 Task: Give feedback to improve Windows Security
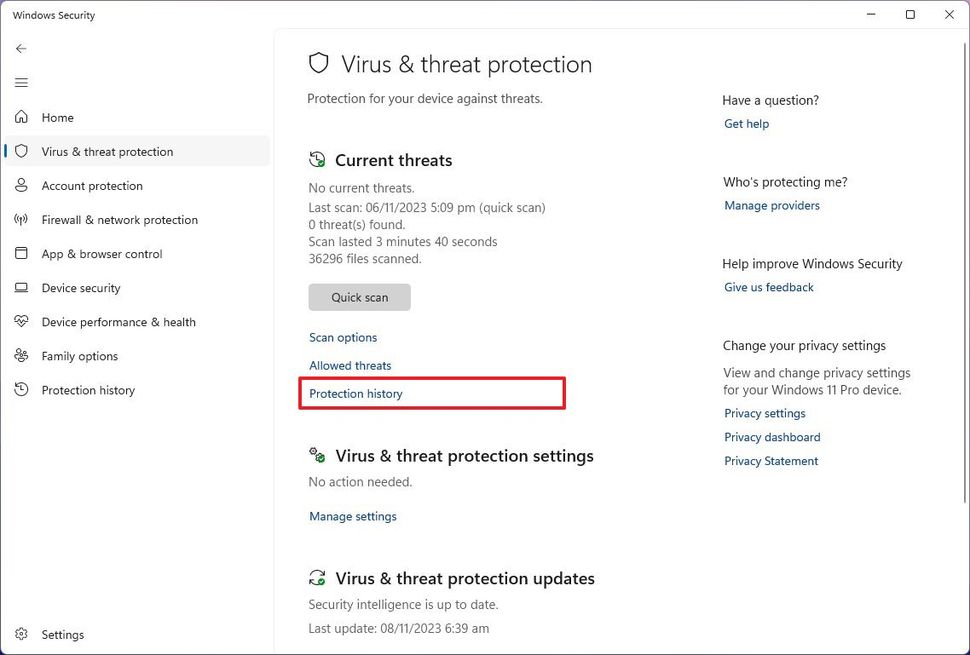[768, 287]
